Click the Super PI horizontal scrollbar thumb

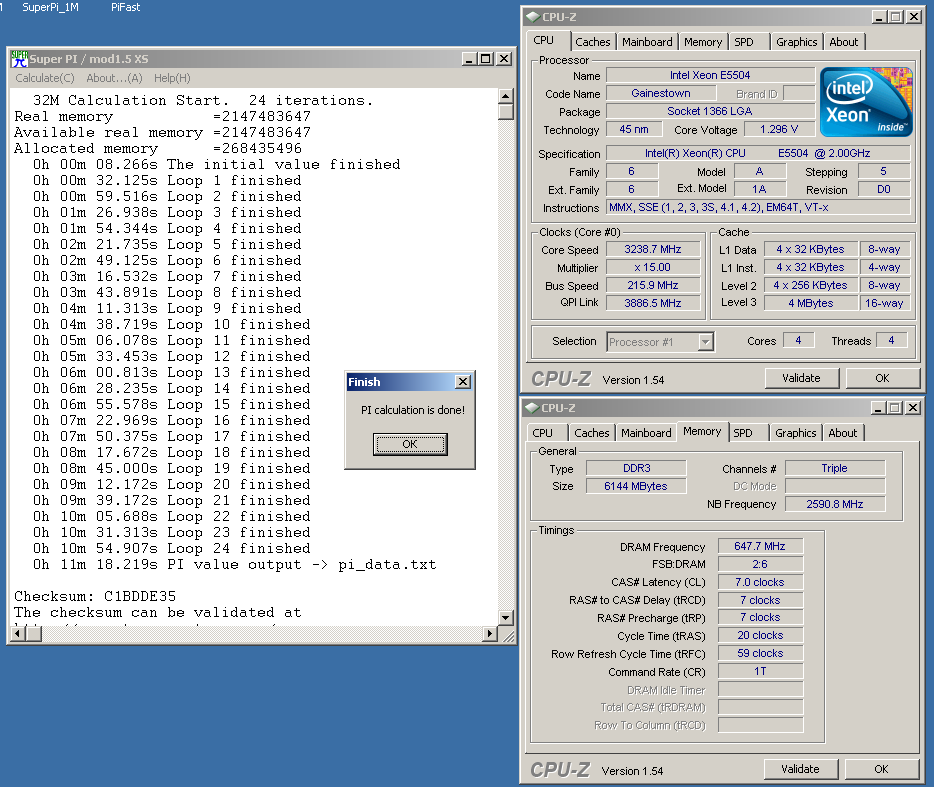(x=34, y=634)
